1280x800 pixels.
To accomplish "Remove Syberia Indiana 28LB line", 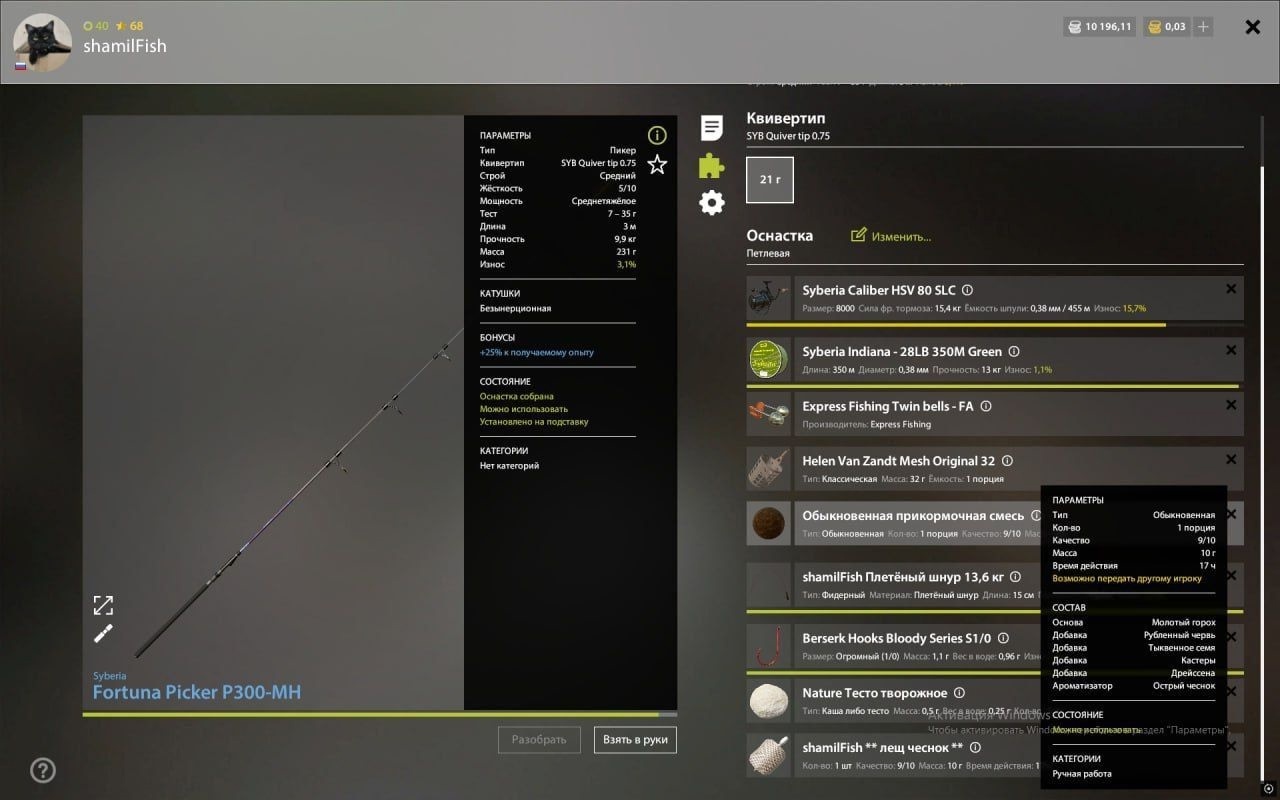I will (1231, 351).
